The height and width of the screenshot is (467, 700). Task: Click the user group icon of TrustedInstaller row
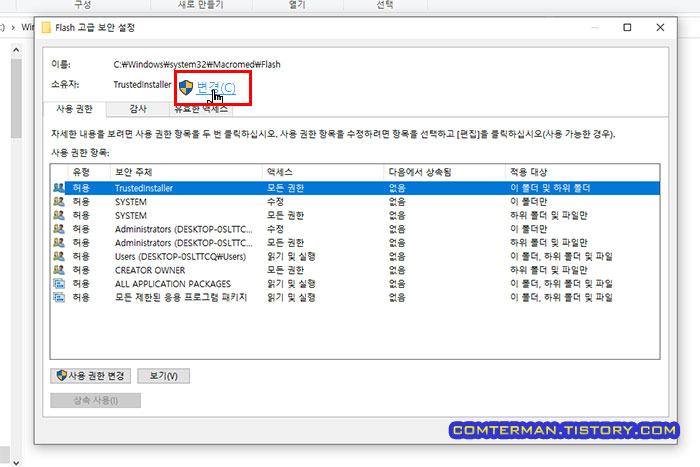(x=58, y=188)
